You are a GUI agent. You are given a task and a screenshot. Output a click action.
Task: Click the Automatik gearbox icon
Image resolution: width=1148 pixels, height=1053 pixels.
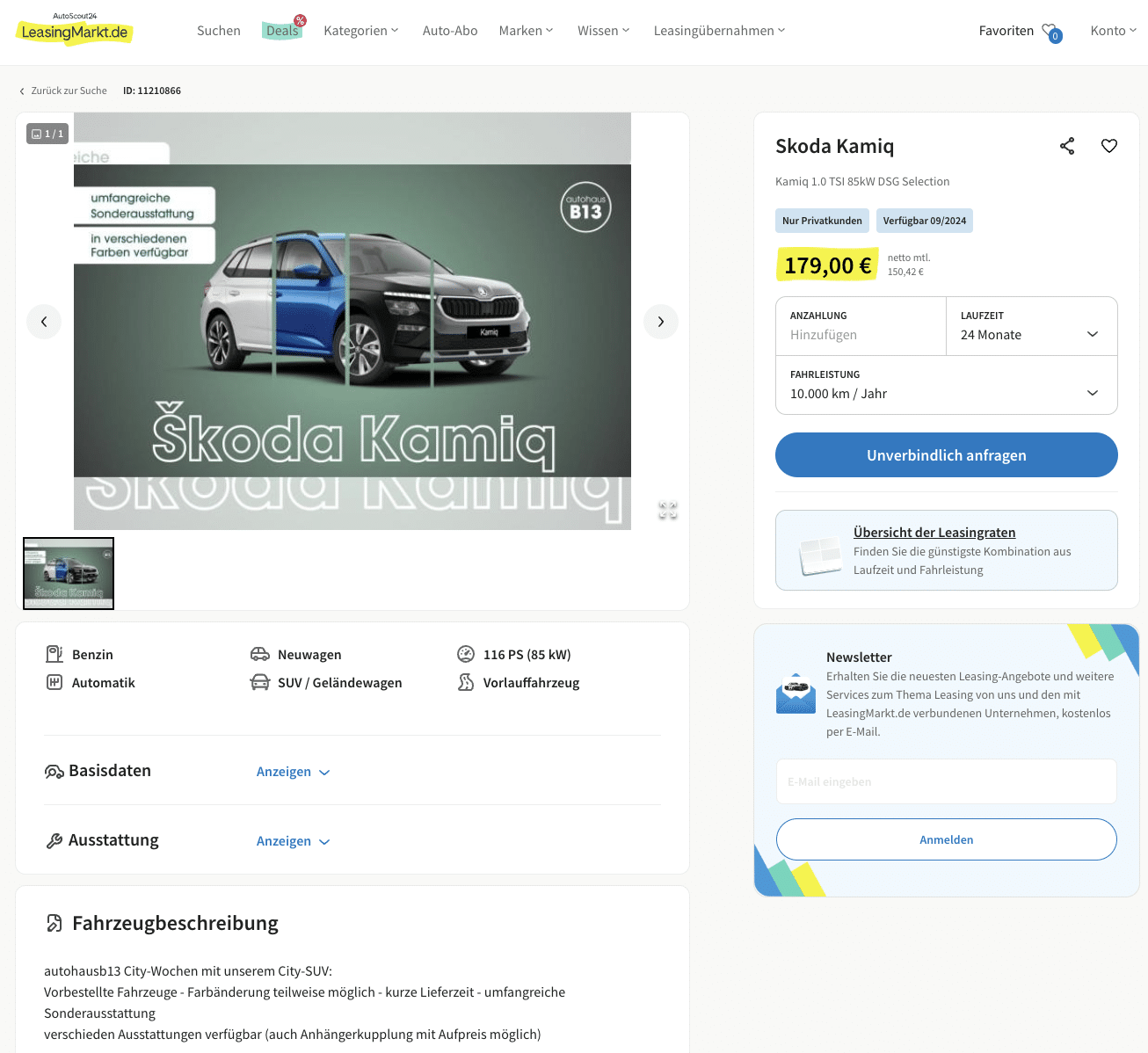click(54, 682)
